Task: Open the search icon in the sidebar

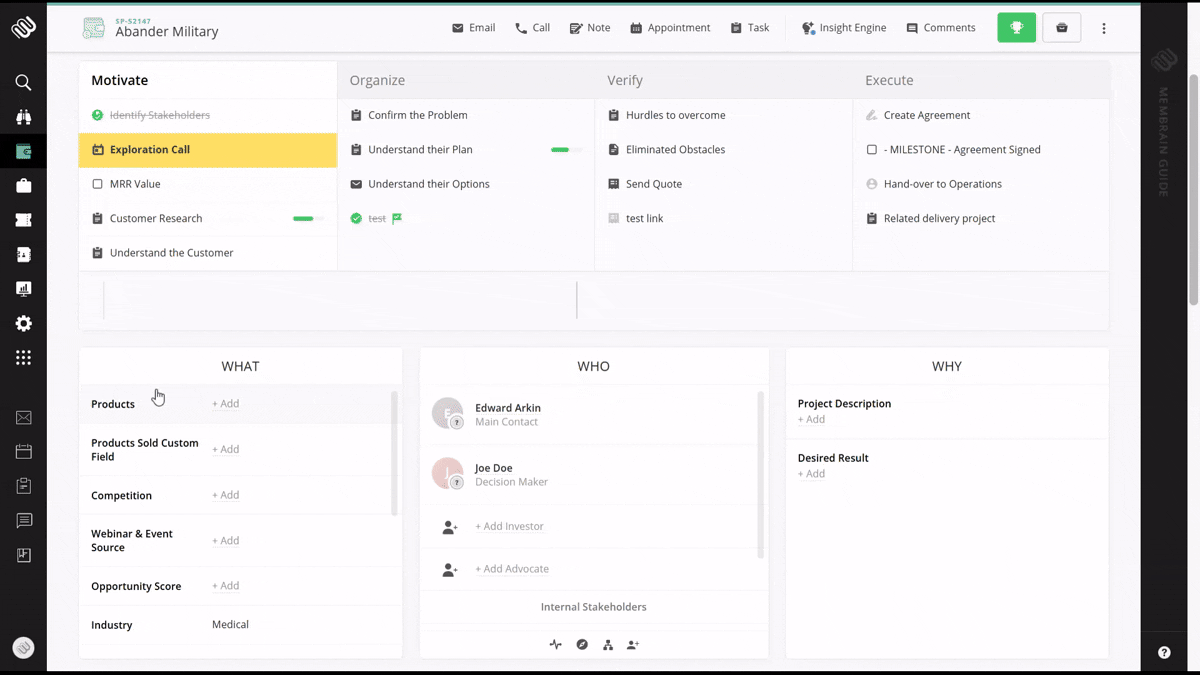Action: coord(23,83)
